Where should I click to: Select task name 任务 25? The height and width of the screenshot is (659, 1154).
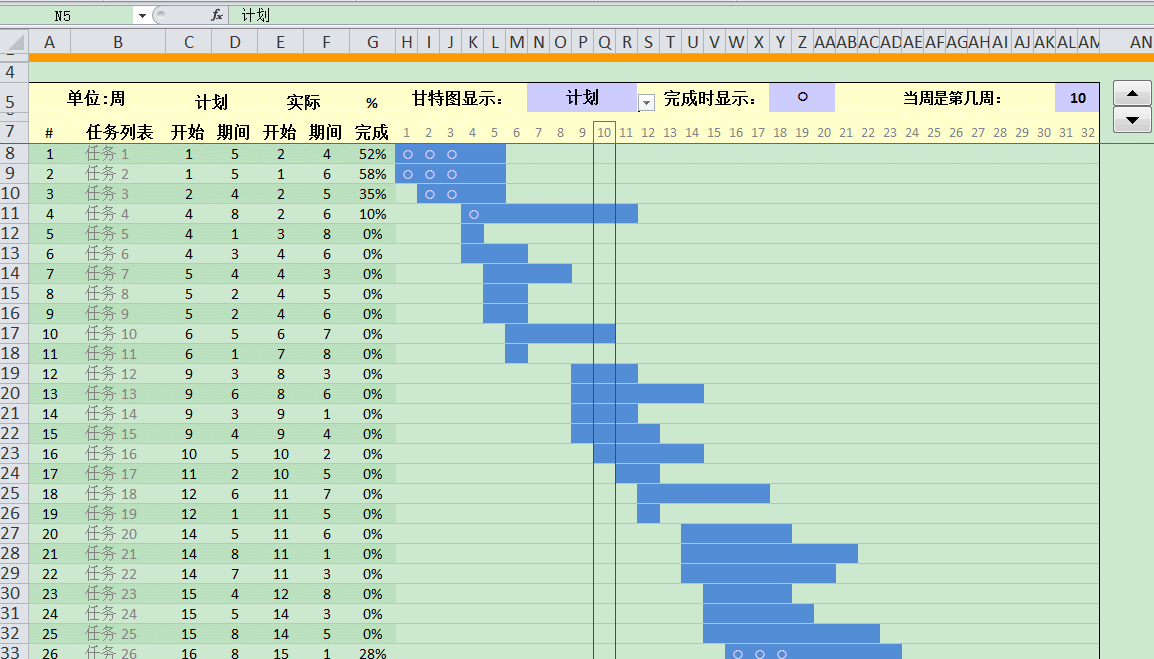(x=111, y=634)
